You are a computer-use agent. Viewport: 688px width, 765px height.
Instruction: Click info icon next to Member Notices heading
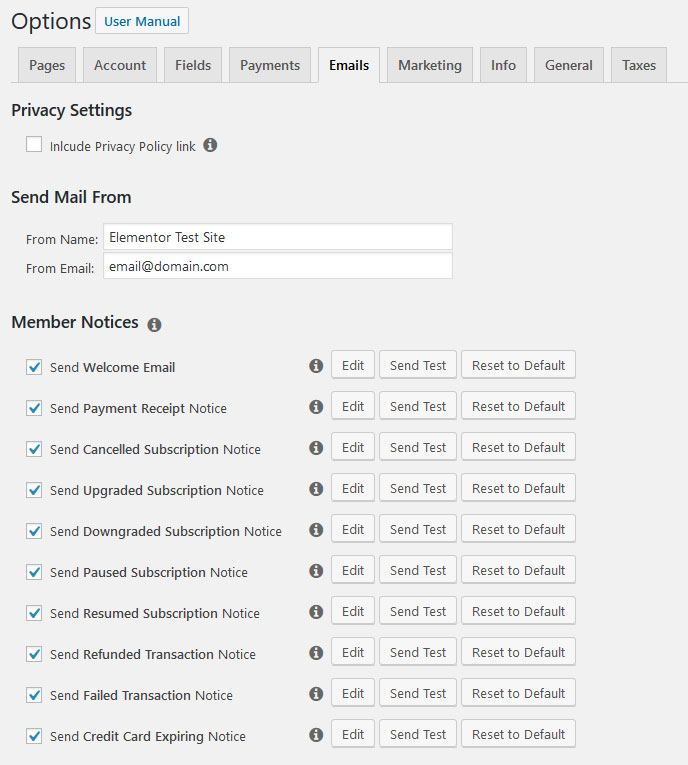tap(154, 324)
